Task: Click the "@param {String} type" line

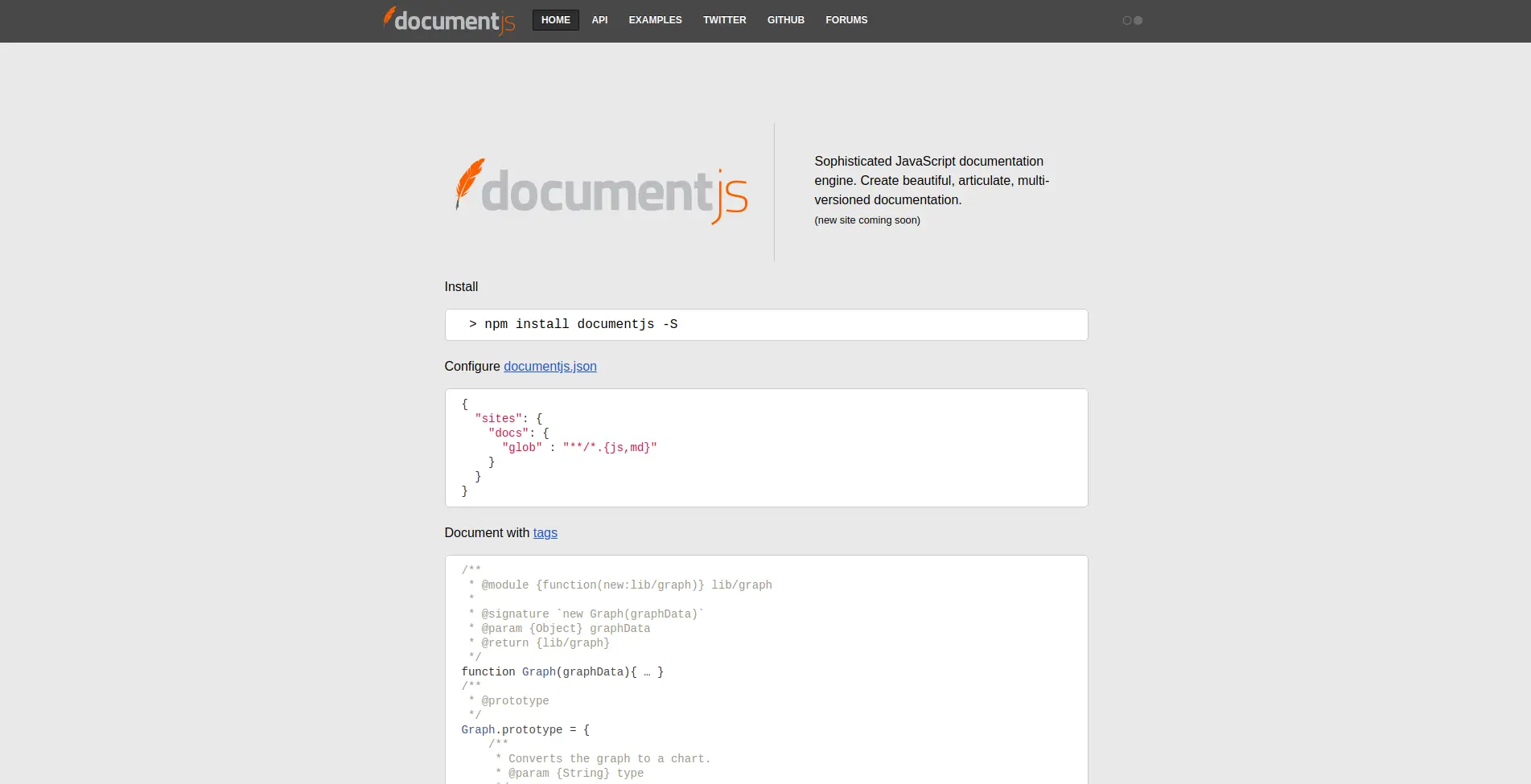Action: click(570, 774)
